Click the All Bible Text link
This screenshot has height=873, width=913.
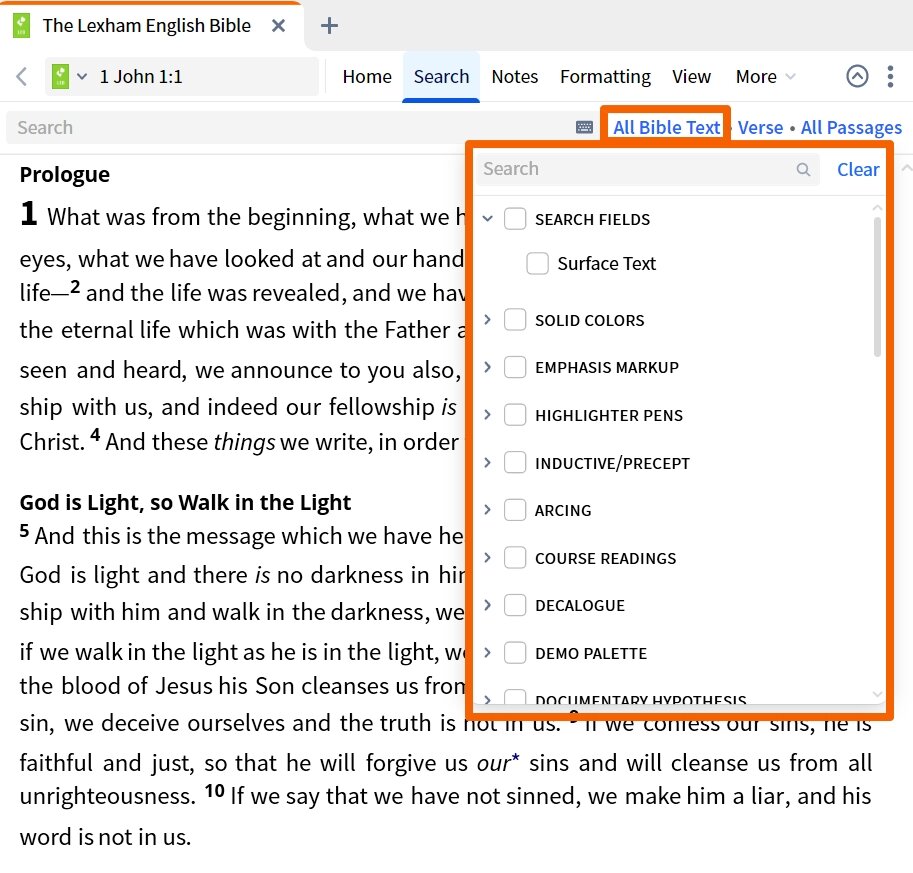click(x=667, y=128)
